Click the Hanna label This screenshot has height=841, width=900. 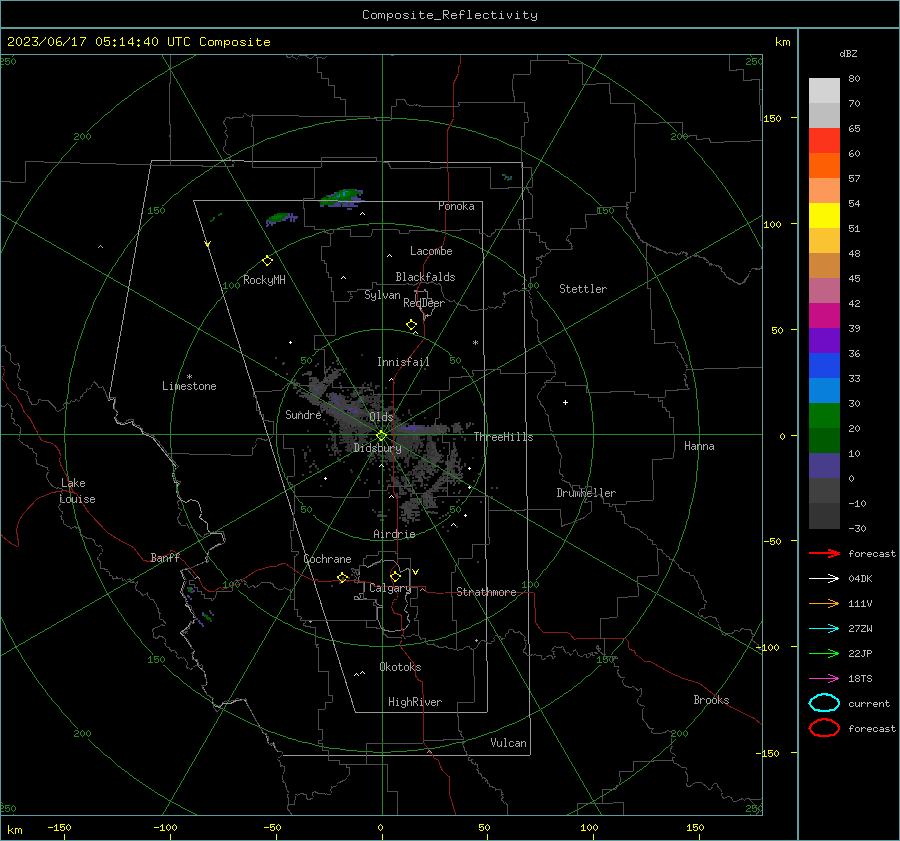[699, 446]
